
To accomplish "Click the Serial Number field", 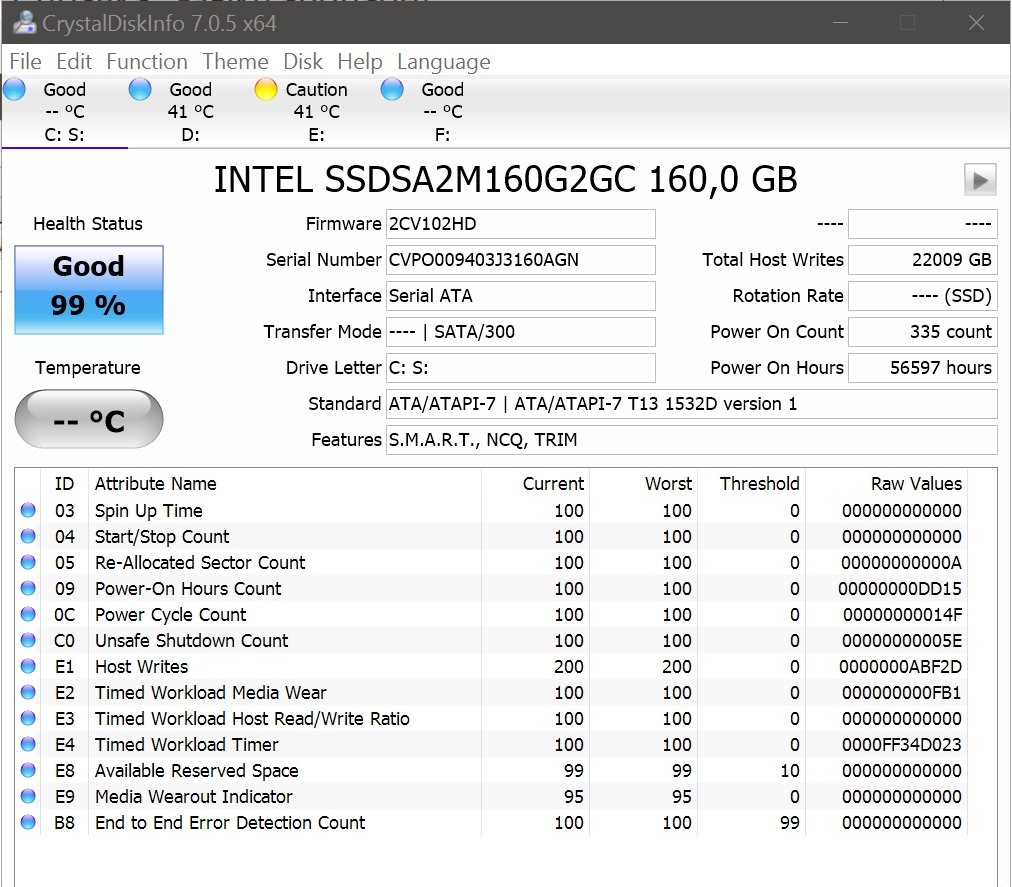I will click(x=520, y=260).
